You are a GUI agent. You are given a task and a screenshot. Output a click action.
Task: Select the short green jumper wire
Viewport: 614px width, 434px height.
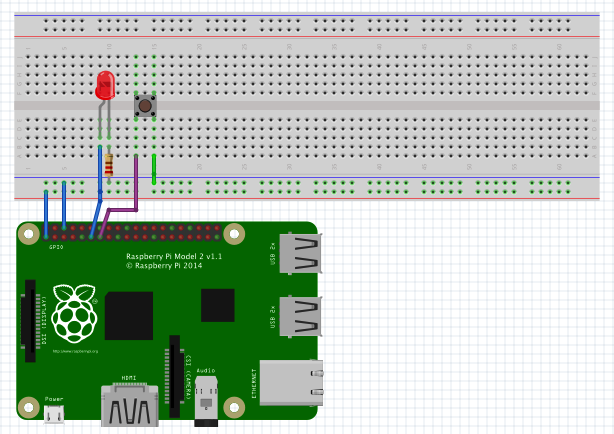click(x=154, y=169)
